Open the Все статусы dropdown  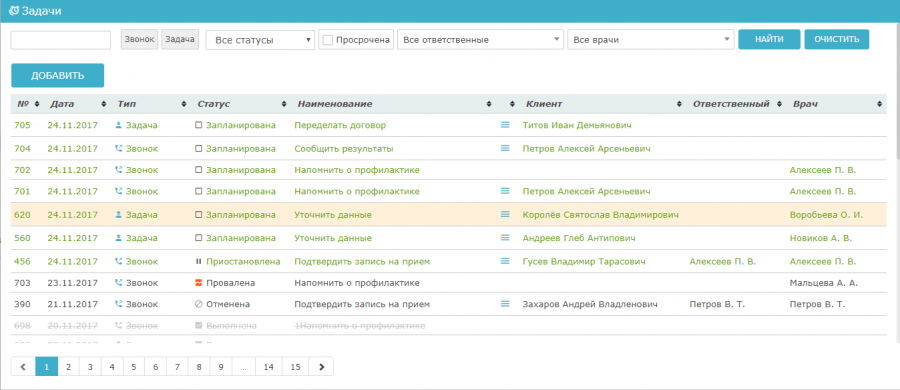260,40
